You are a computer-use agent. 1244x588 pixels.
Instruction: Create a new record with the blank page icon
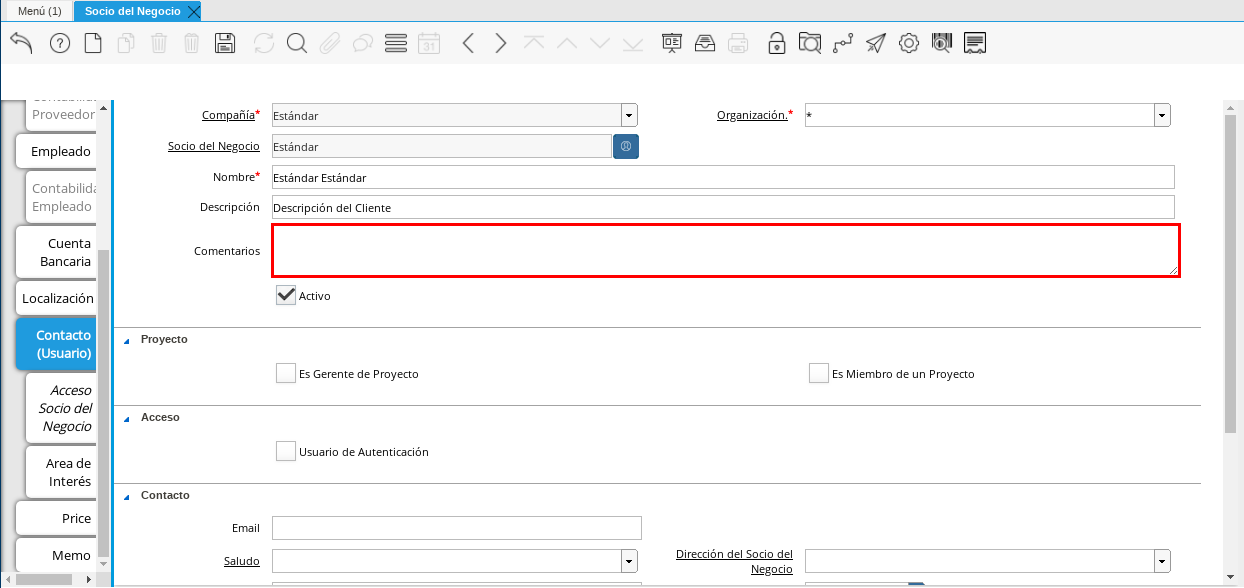tap(93, 43)
